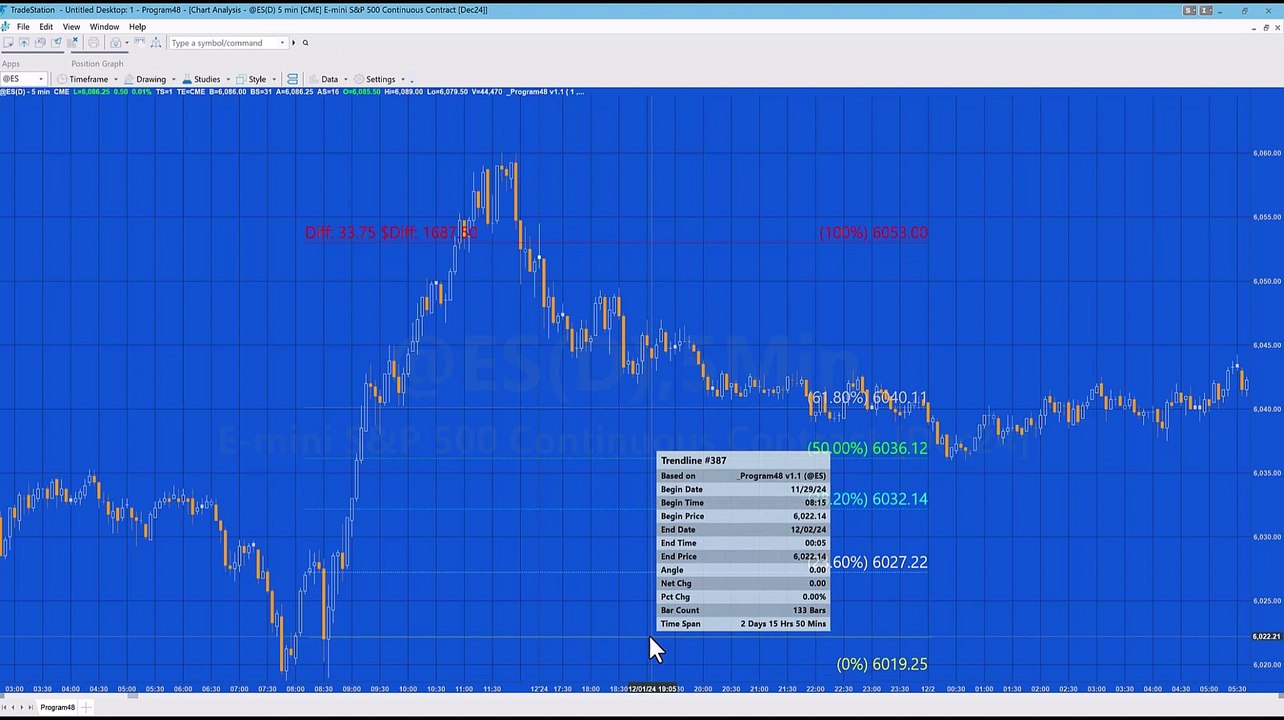Click the @ES(D) - 5 min status text
This screenshot has width=1284, height=720.
point(24,92)
